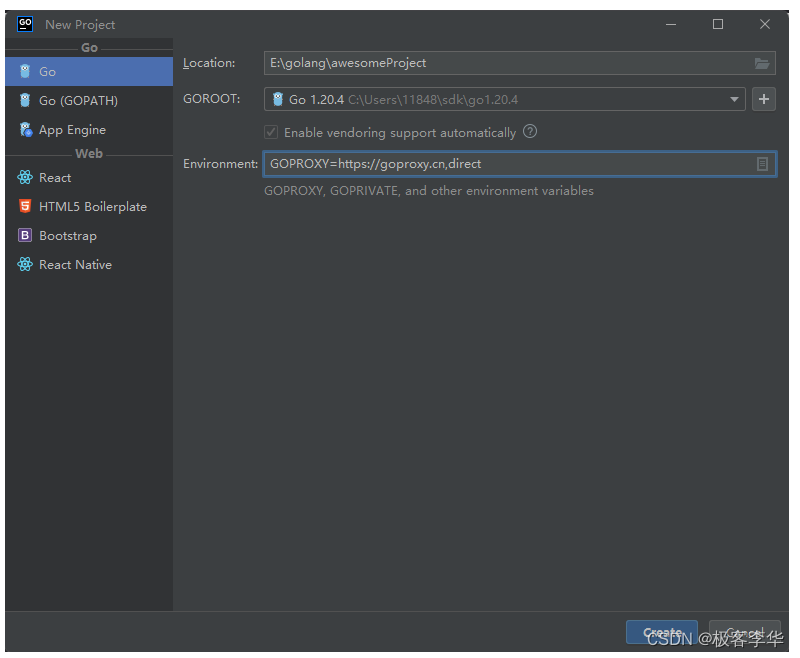Click the Bootstrap B icon
800x658 pixels.
(x=24, y=235)
